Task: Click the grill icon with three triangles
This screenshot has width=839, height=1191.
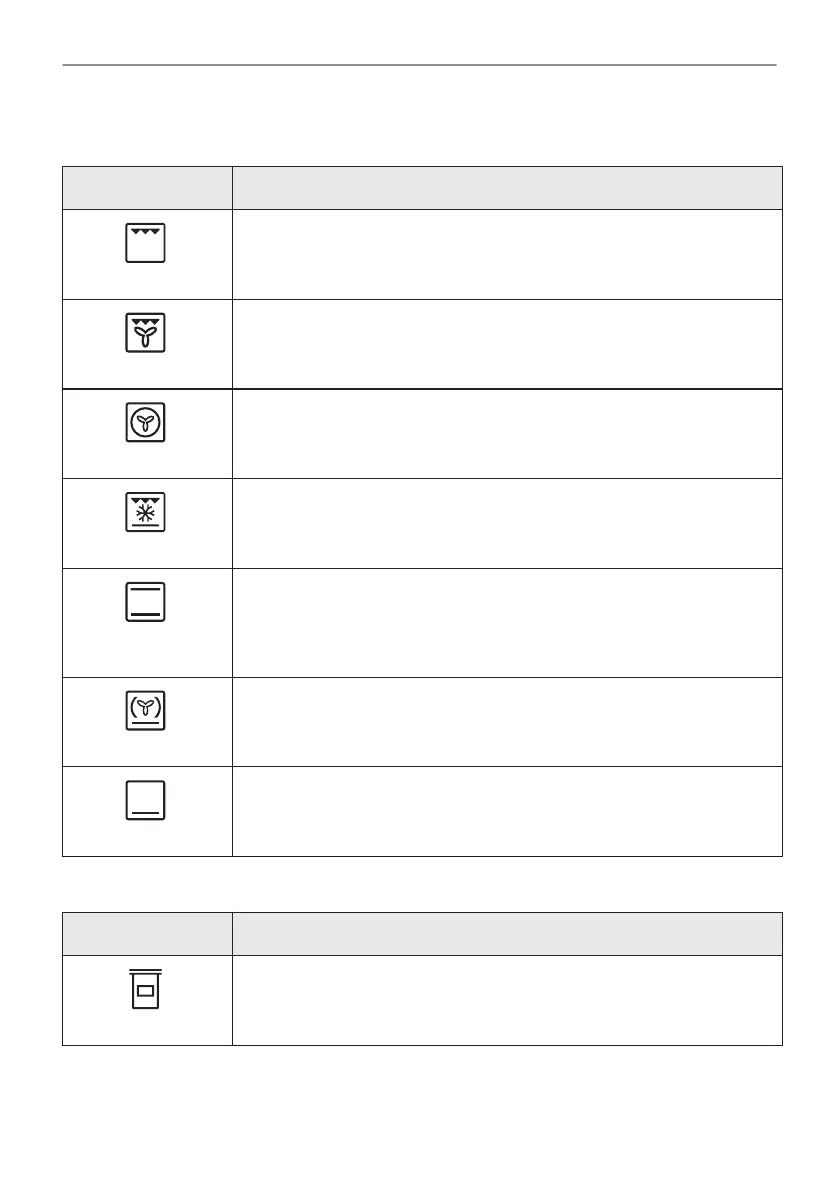Action: [x=145, y=243]
